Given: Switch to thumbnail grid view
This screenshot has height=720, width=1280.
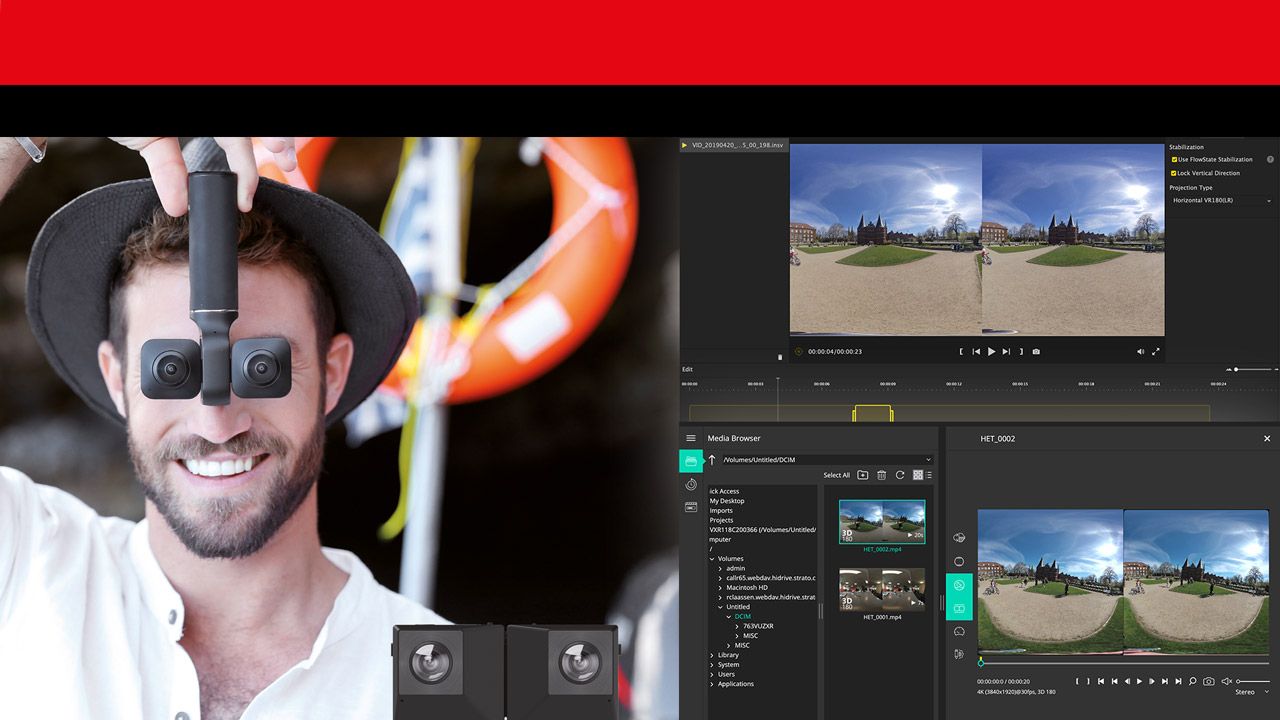Looking at the screenshot, I should point(918,474).
